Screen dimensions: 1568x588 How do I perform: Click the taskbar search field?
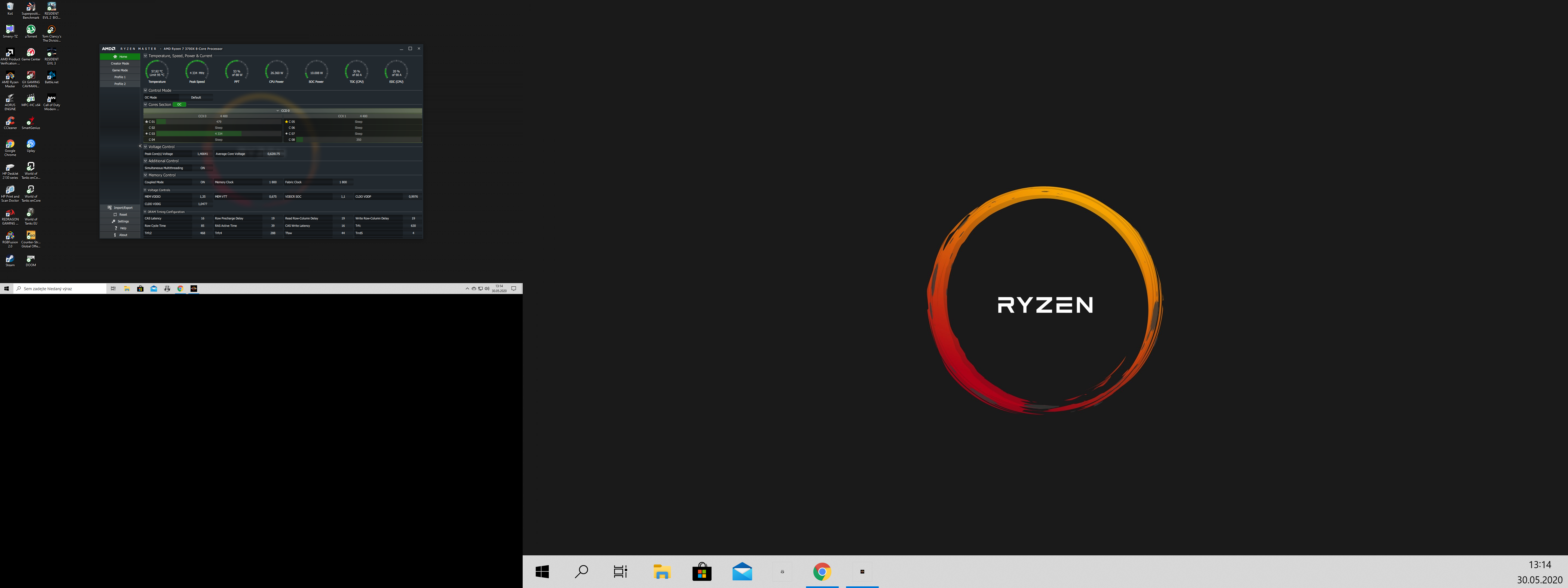(x=61, y=289)
